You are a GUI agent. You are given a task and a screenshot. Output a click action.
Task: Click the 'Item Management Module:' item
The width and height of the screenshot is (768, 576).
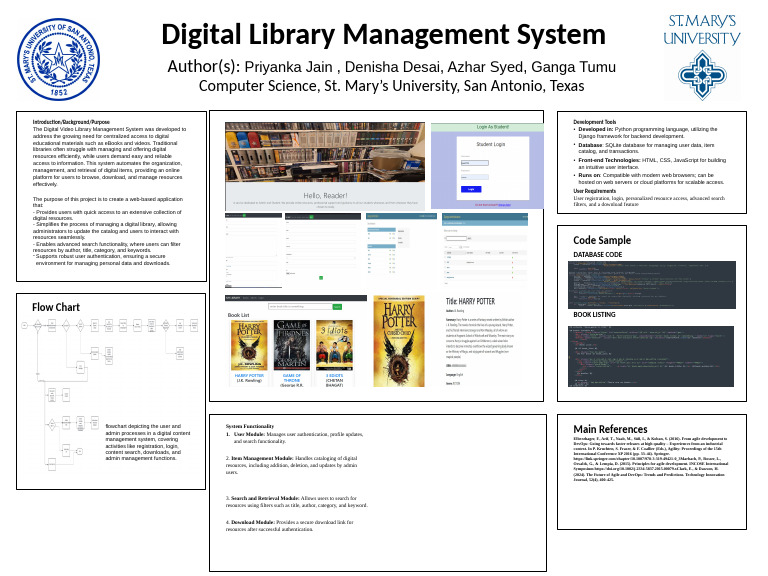(291, 465)
